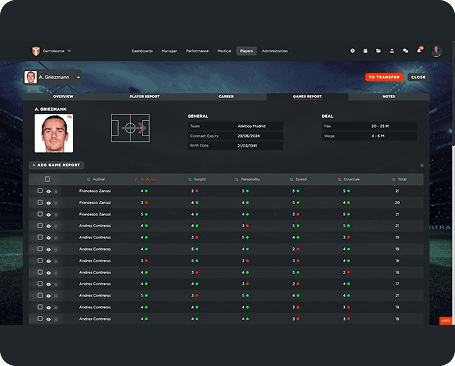Open the Demoteams team dropdown

[x=57, y=51]
